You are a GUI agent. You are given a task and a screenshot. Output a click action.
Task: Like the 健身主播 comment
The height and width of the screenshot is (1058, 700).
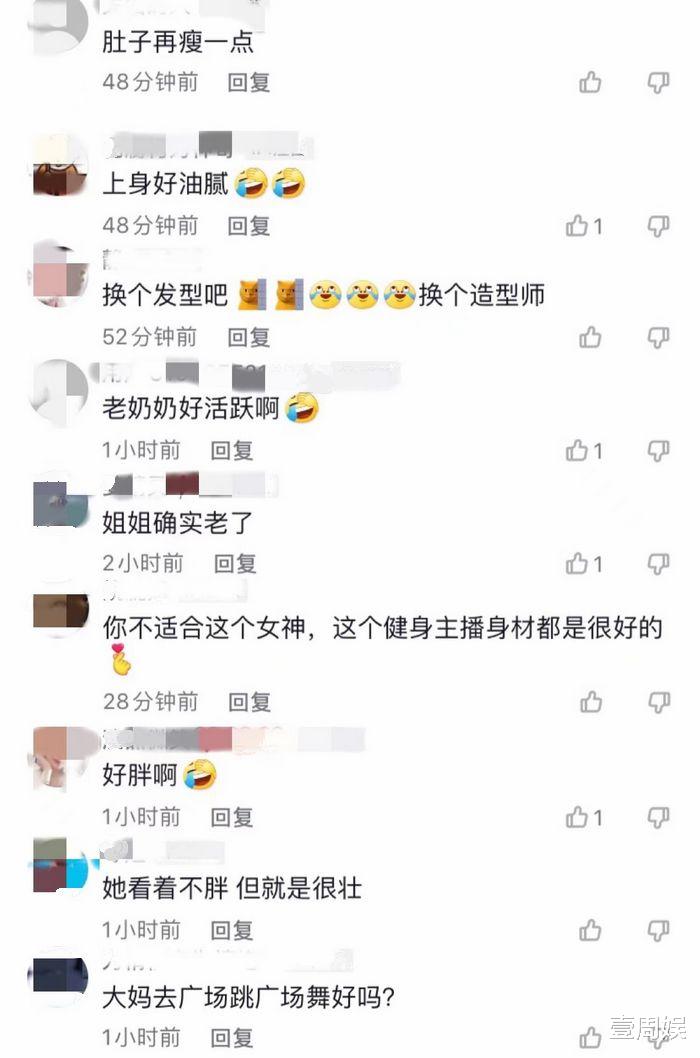pyautogui.click(x=591, y=702)
